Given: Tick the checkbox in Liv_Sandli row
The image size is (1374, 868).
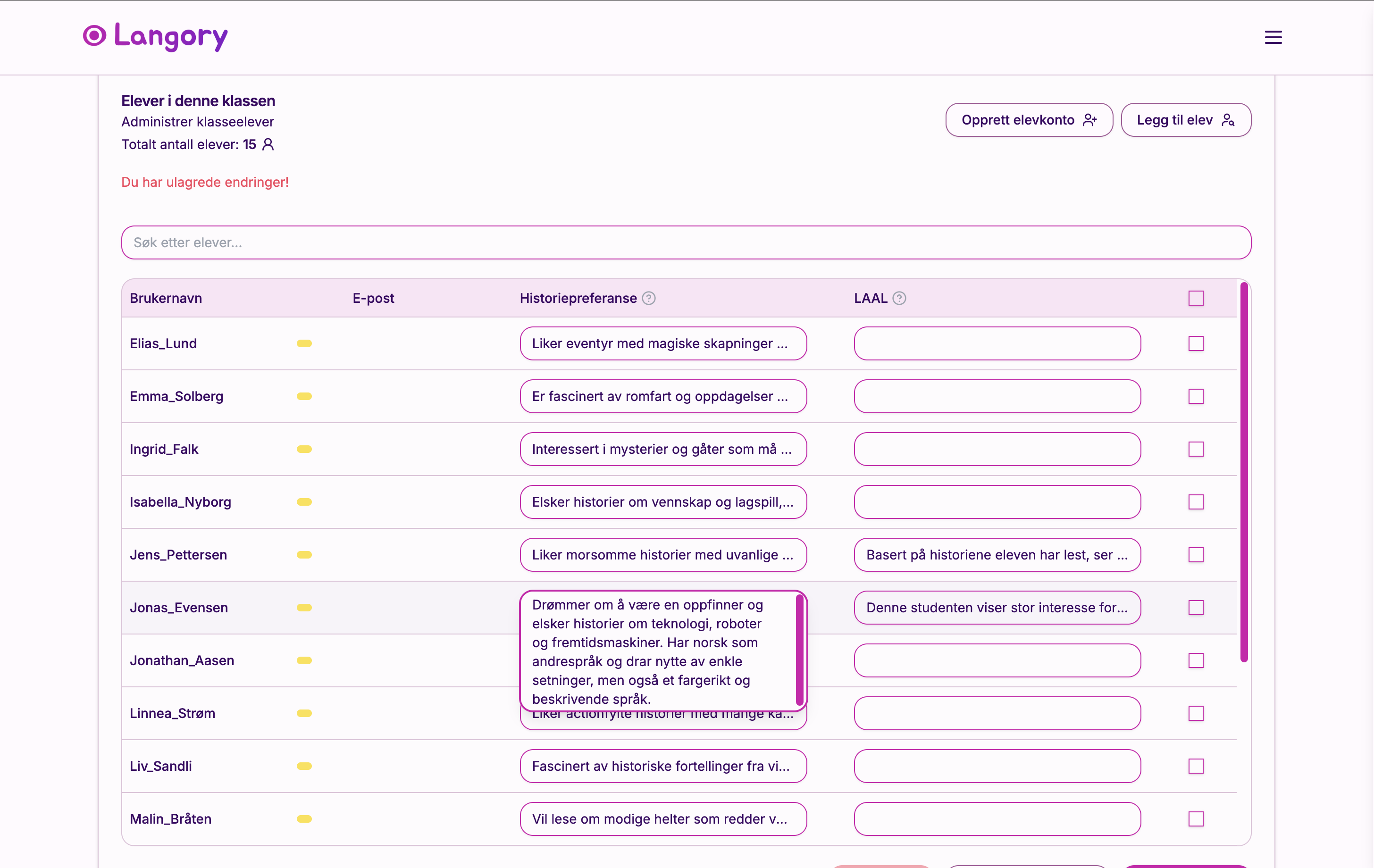Looking at the screenshot, I should click(x=1195, y=766).
